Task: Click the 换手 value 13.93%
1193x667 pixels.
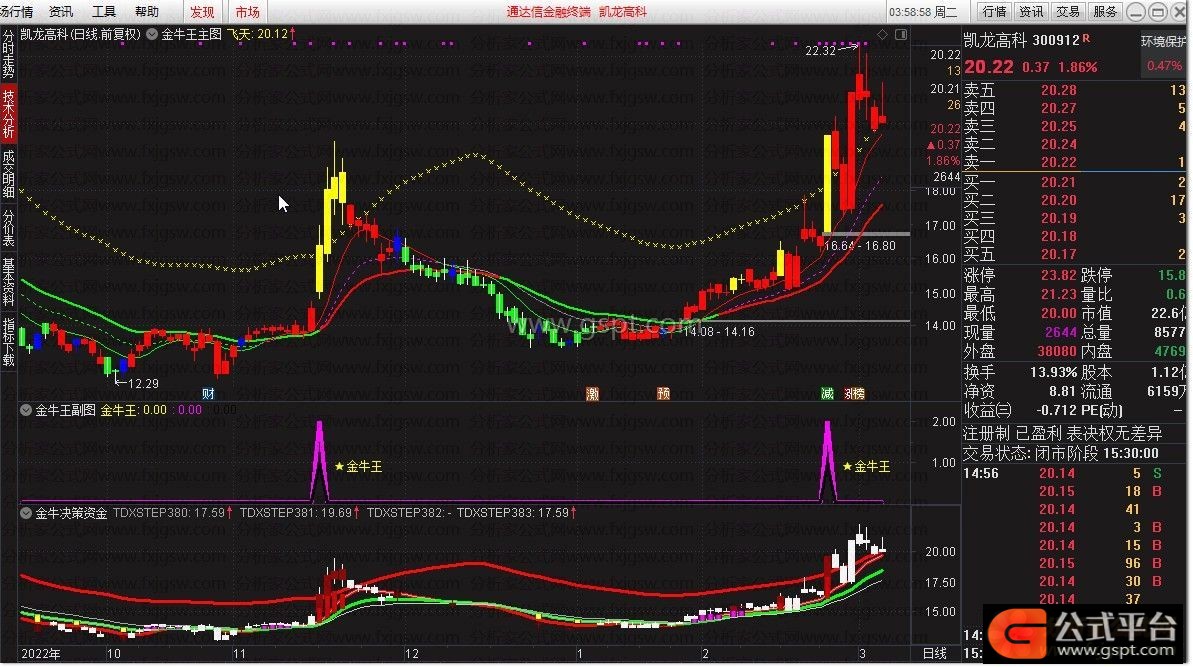Action: click(1053, 373)
